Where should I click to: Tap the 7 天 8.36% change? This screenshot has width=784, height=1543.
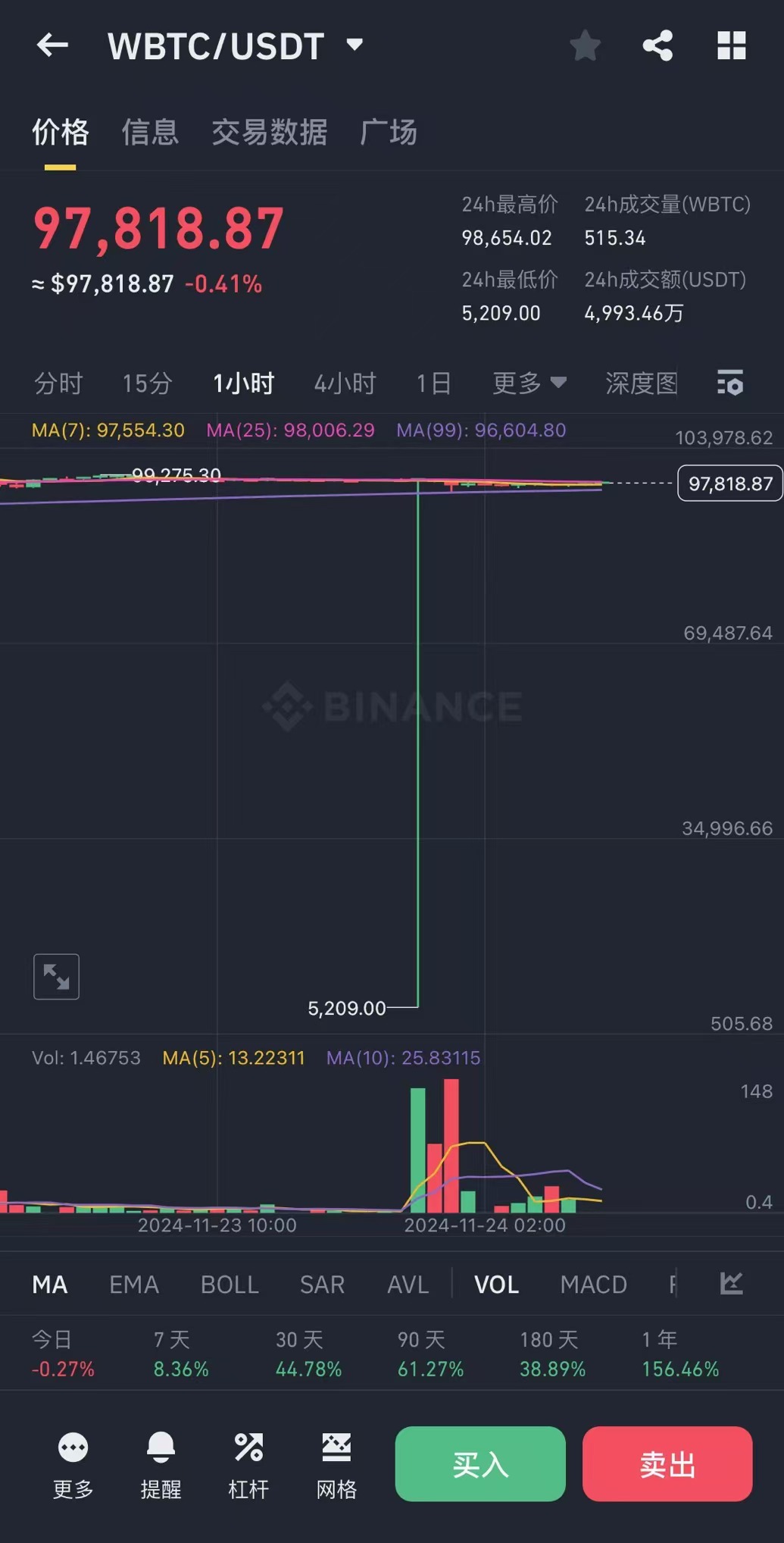point(181,1354)
